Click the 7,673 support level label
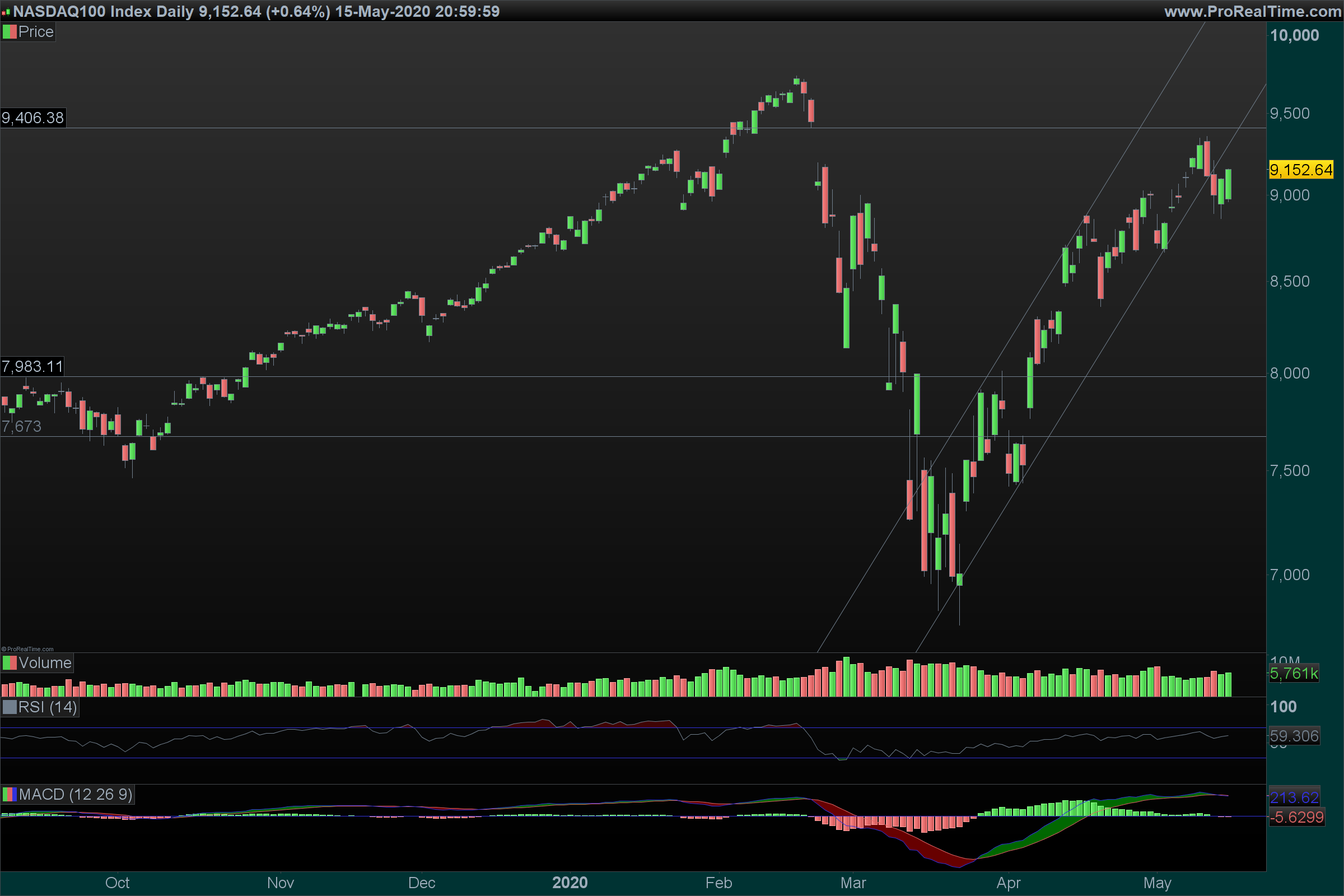 21,426
